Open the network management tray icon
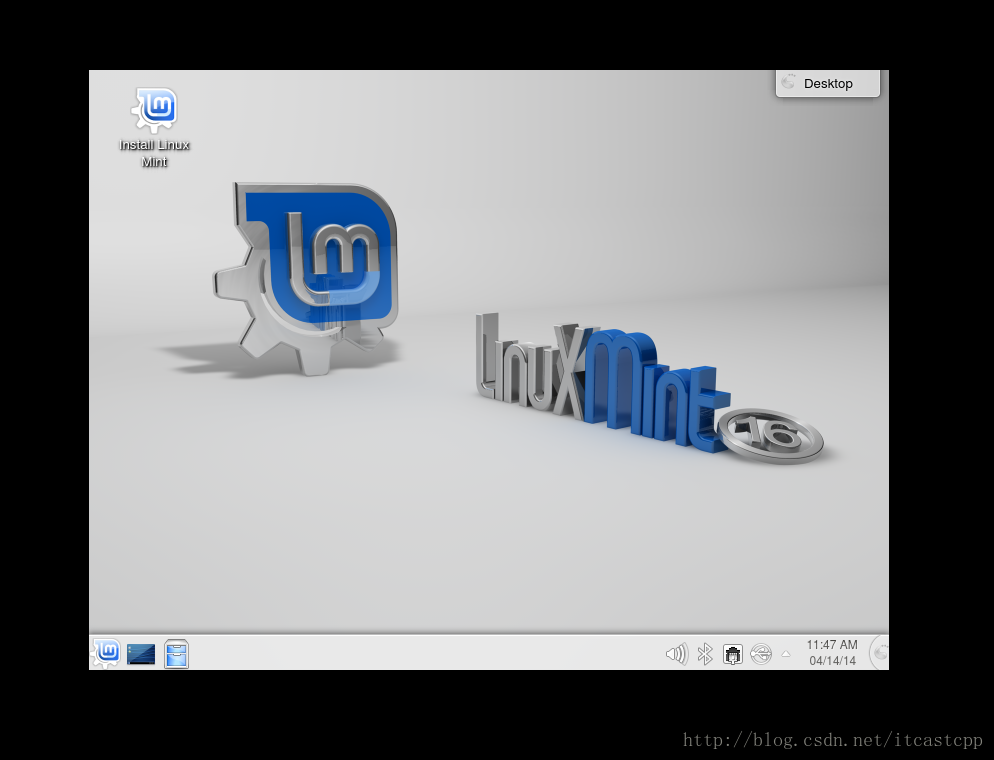This screenshot has height=760, width=994. point(733,654)
